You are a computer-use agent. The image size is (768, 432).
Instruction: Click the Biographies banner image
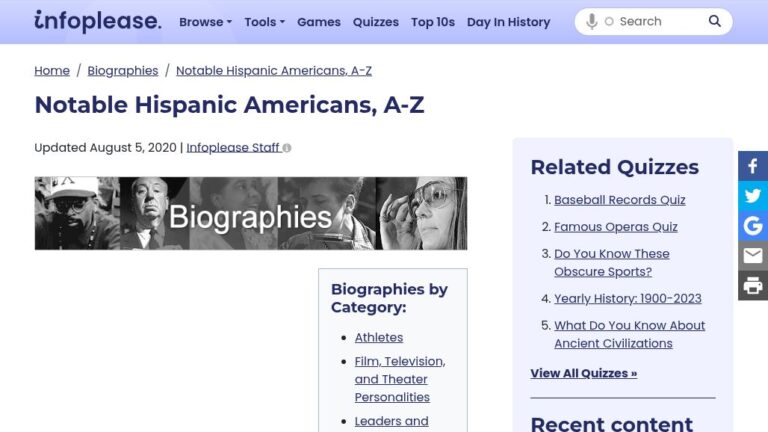coord(251,214)
